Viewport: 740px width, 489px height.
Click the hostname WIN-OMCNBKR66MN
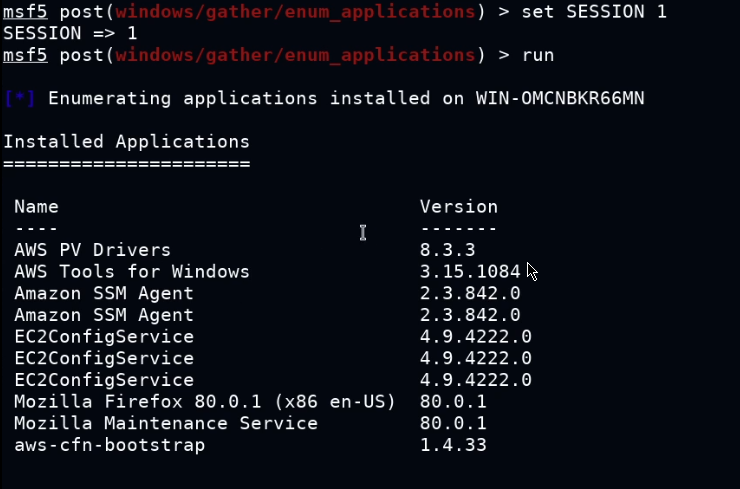[560, 98]
